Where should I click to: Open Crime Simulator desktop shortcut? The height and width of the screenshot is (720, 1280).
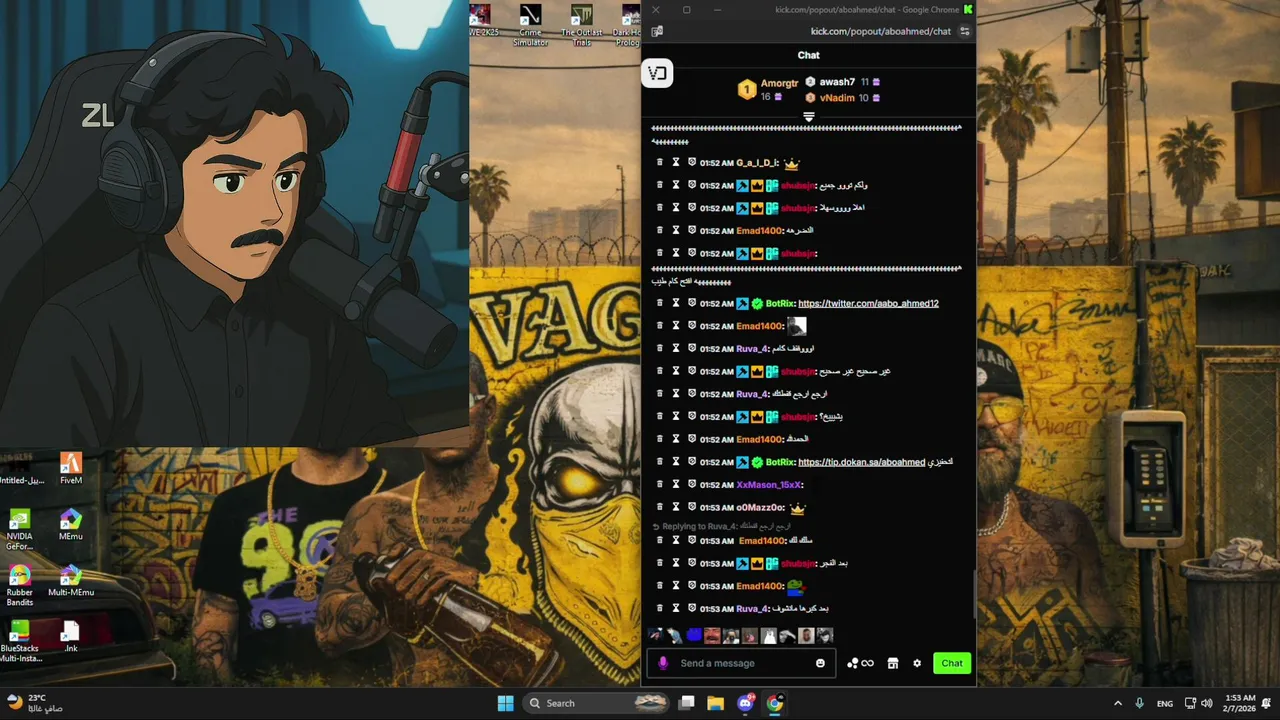pyautogui.click(x=530, y=25)
